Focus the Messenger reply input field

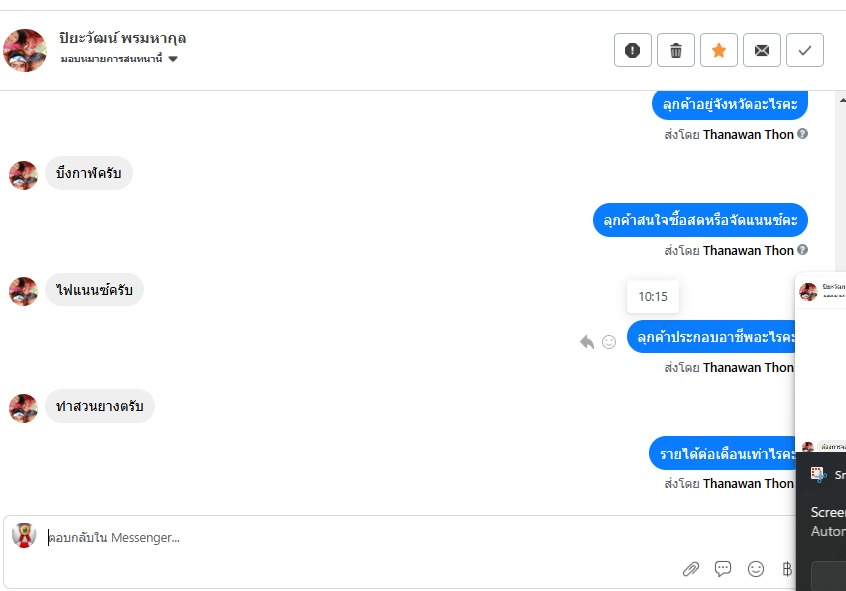click(x=400, y=538)
